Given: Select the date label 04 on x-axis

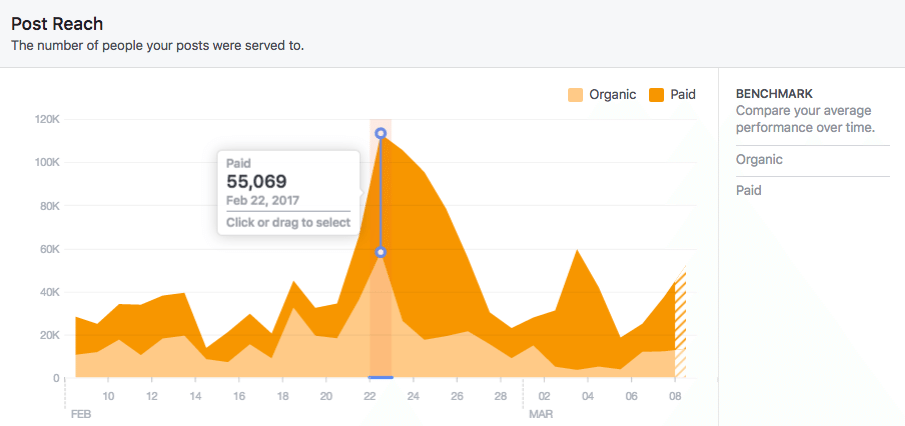Looking at the screenshot, I should tap(588, 396).
